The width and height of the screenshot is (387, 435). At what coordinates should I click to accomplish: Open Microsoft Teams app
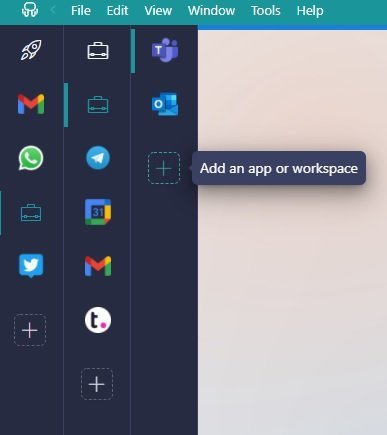165,50
